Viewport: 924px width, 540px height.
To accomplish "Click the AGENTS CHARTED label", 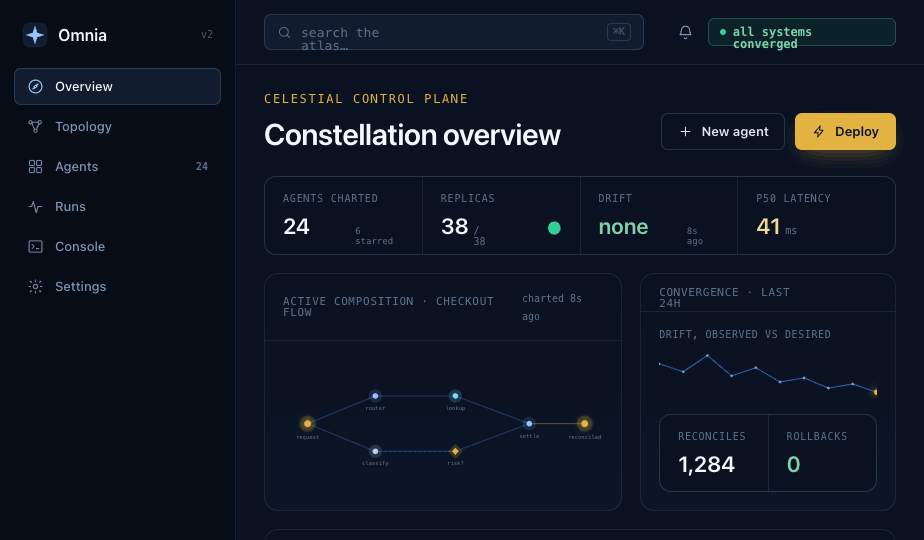I will [x=330, y=199].
